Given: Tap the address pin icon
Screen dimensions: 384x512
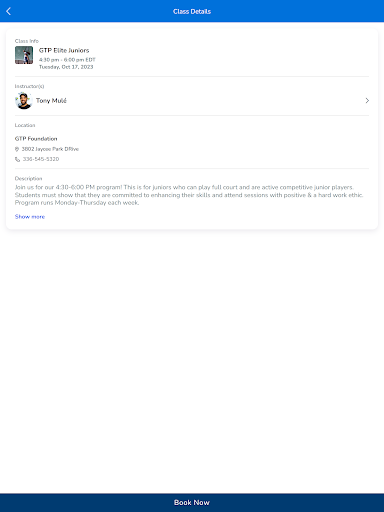Looking at the screenshot, I should tap(17, 149).
